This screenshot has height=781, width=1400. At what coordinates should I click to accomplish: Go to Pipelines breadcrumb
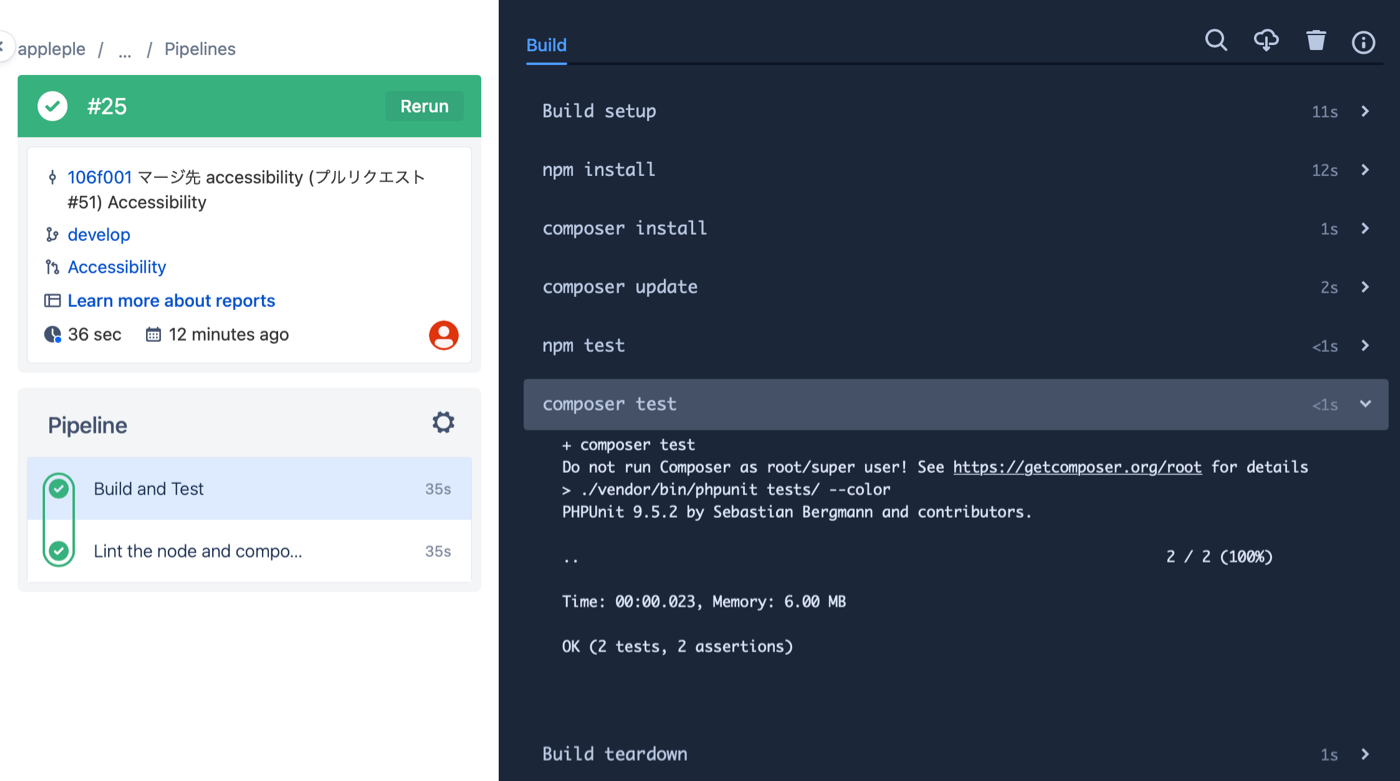pos(200,49)
